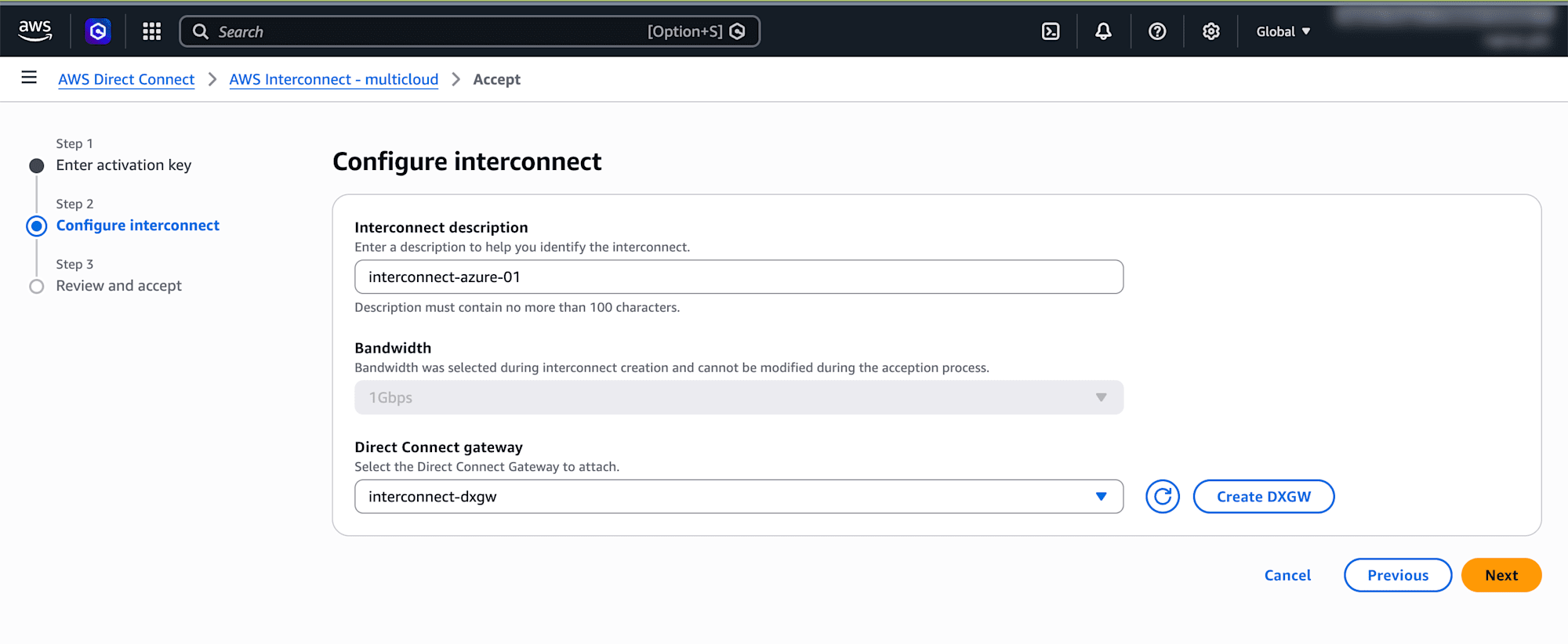Go back with the Previous button
1568x644 pixels.
click(x=1398, y=575)
